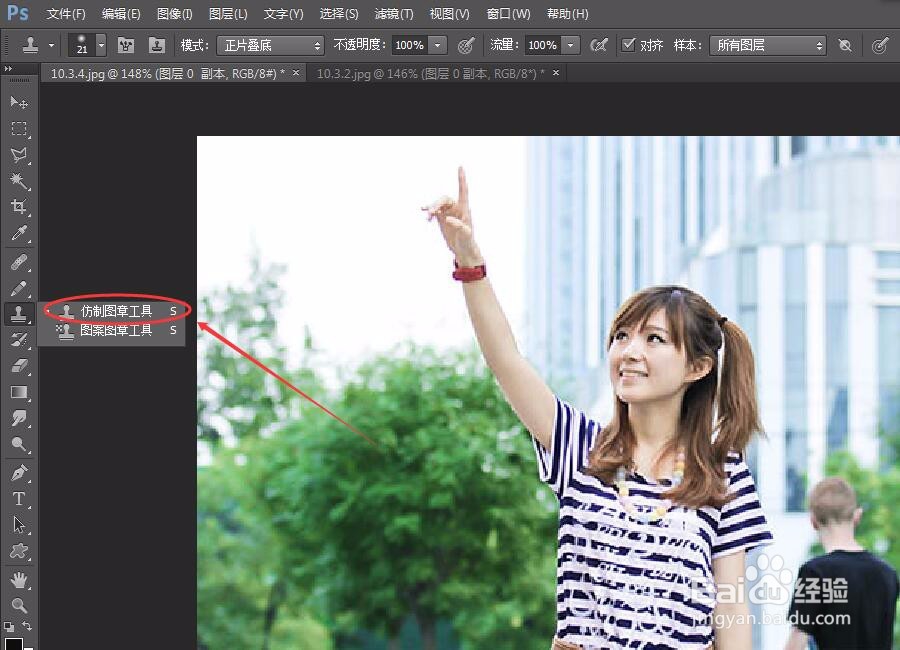Open the 图层(L) menu
Image resolution: width=900 pixels, height=650 pixels.
pos(228,14)
